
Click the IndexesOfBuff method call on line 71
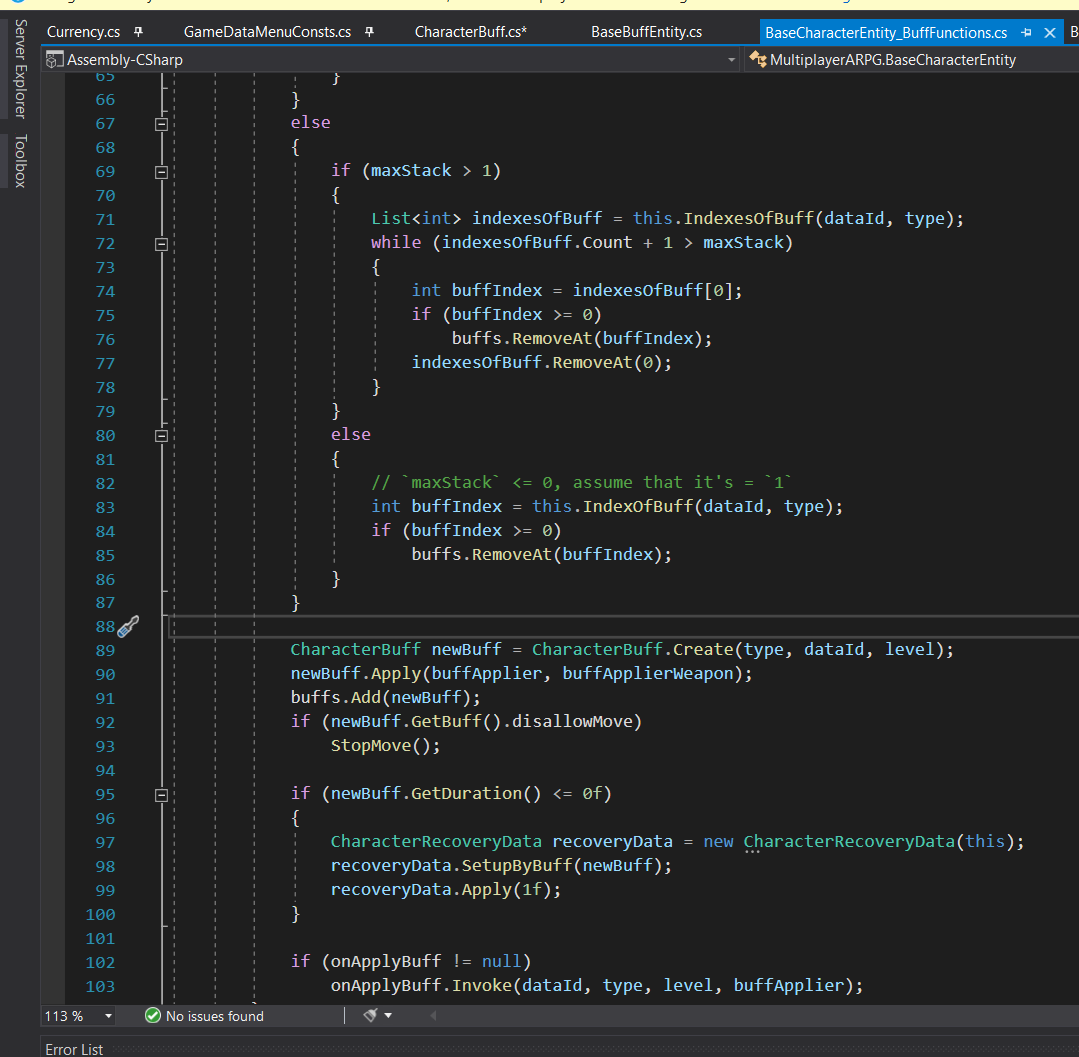point(748,219)
